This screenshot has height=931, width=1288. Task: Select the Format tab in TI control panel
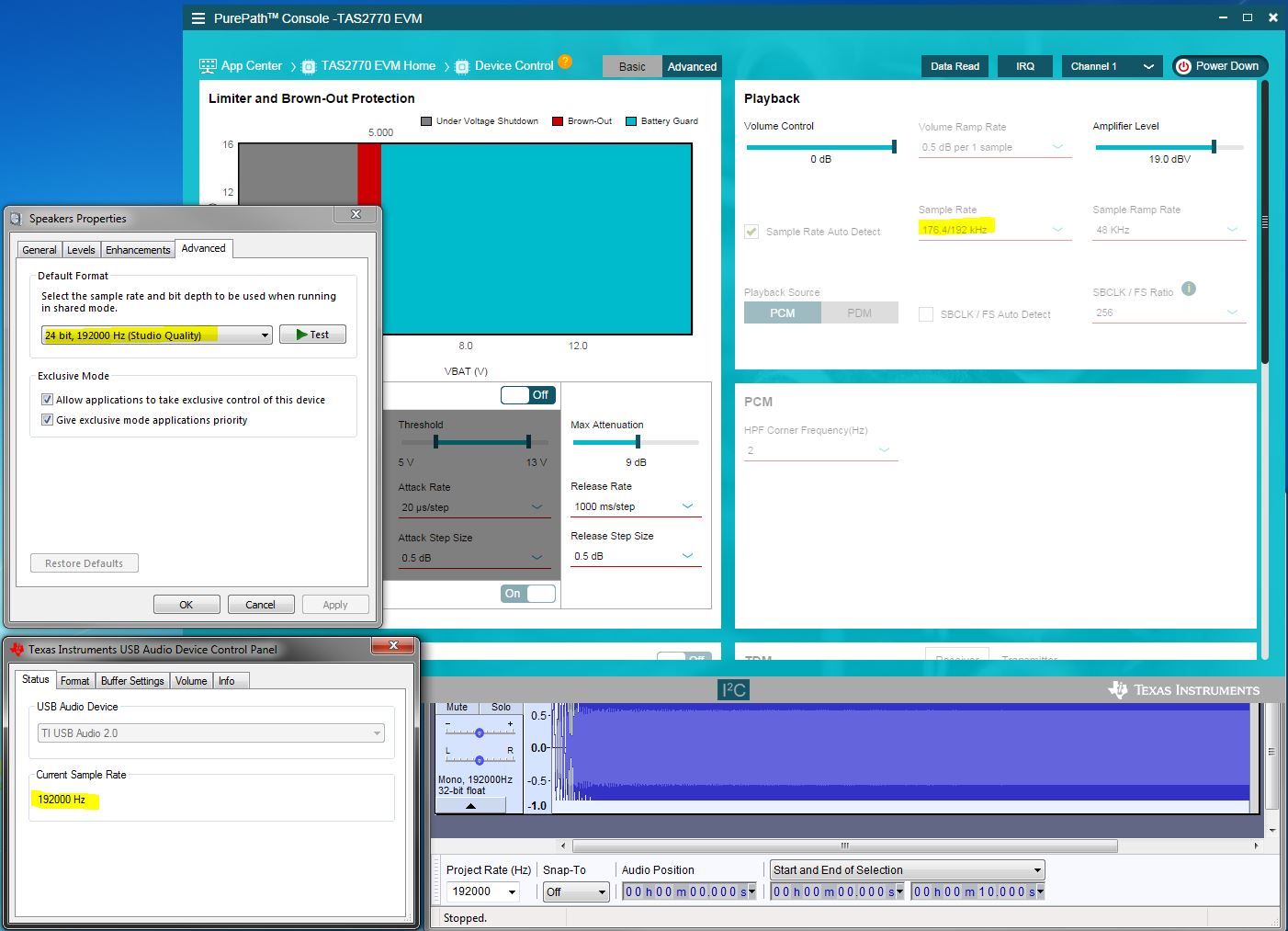click(x=75, y=681)
